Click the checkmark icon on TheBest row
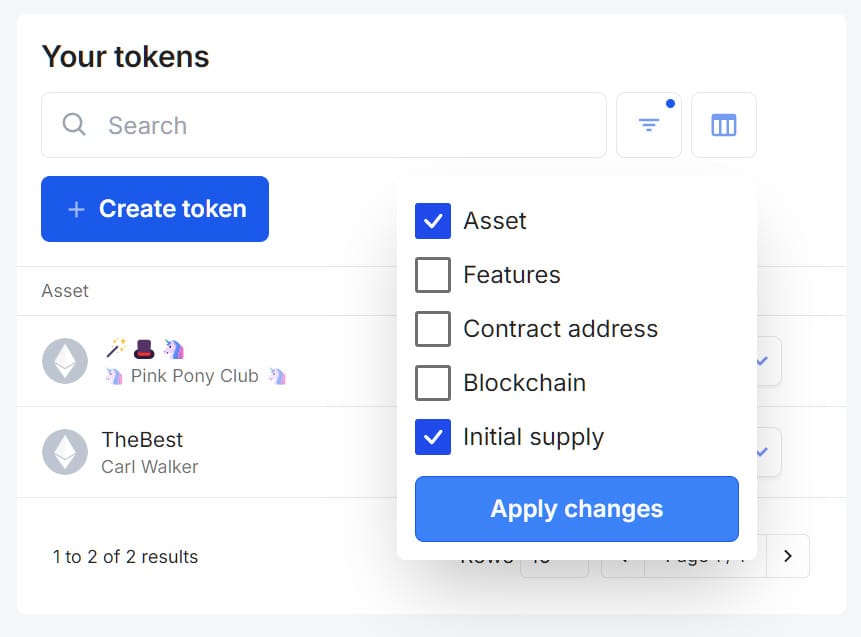The image size is (861, 637). click(x=760, y=451)
